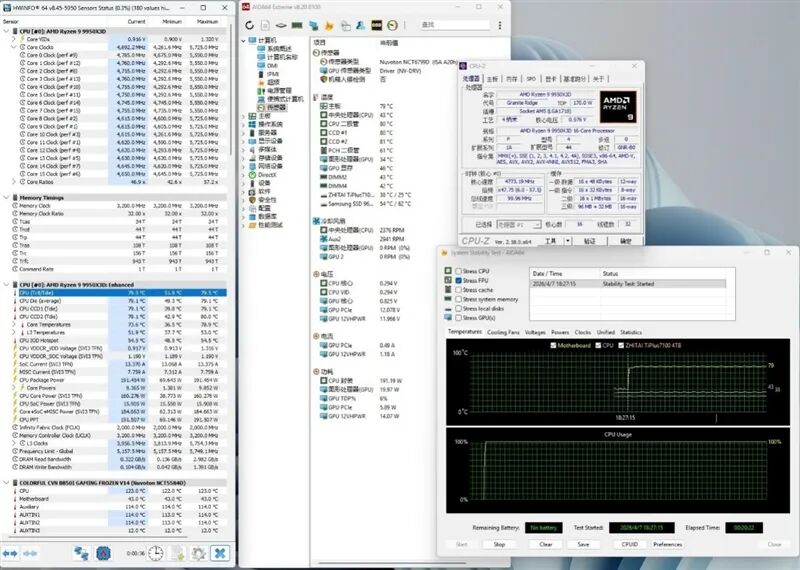Screen dimensions: 800x570
Task: Enable Stress local disks checkbox
Action: (458, 308)
